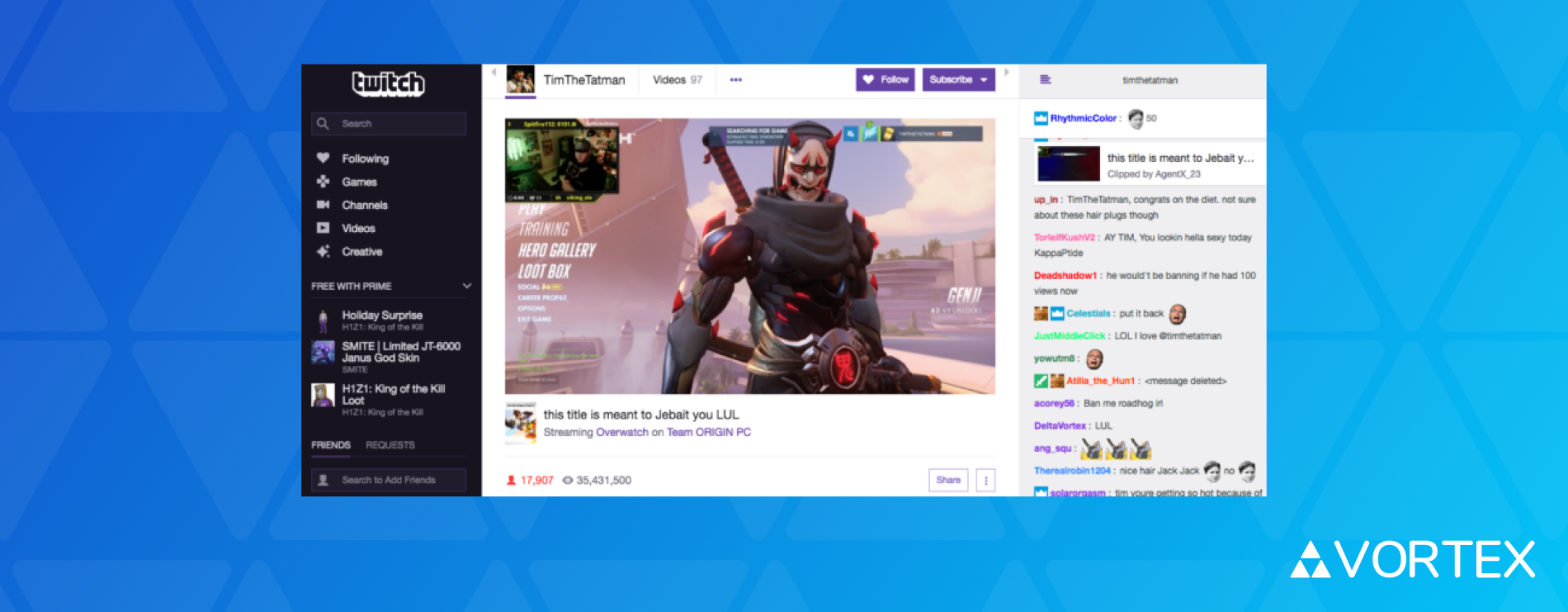Click the emote in Celestials' message

coord(1178,314)
